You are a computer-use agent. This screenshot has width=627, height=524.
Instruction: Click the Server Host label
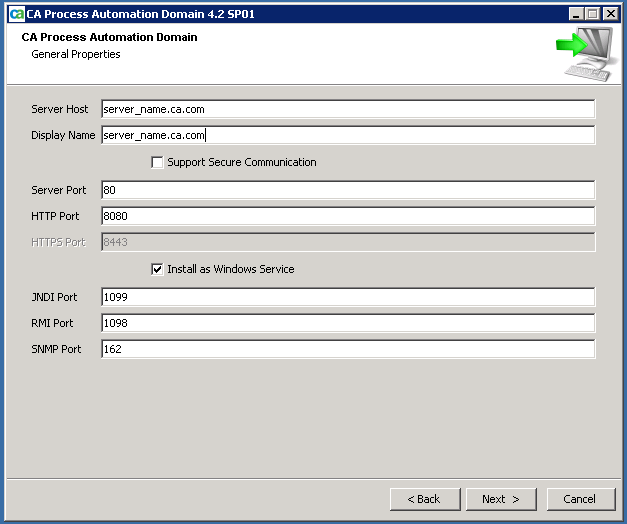60,109
